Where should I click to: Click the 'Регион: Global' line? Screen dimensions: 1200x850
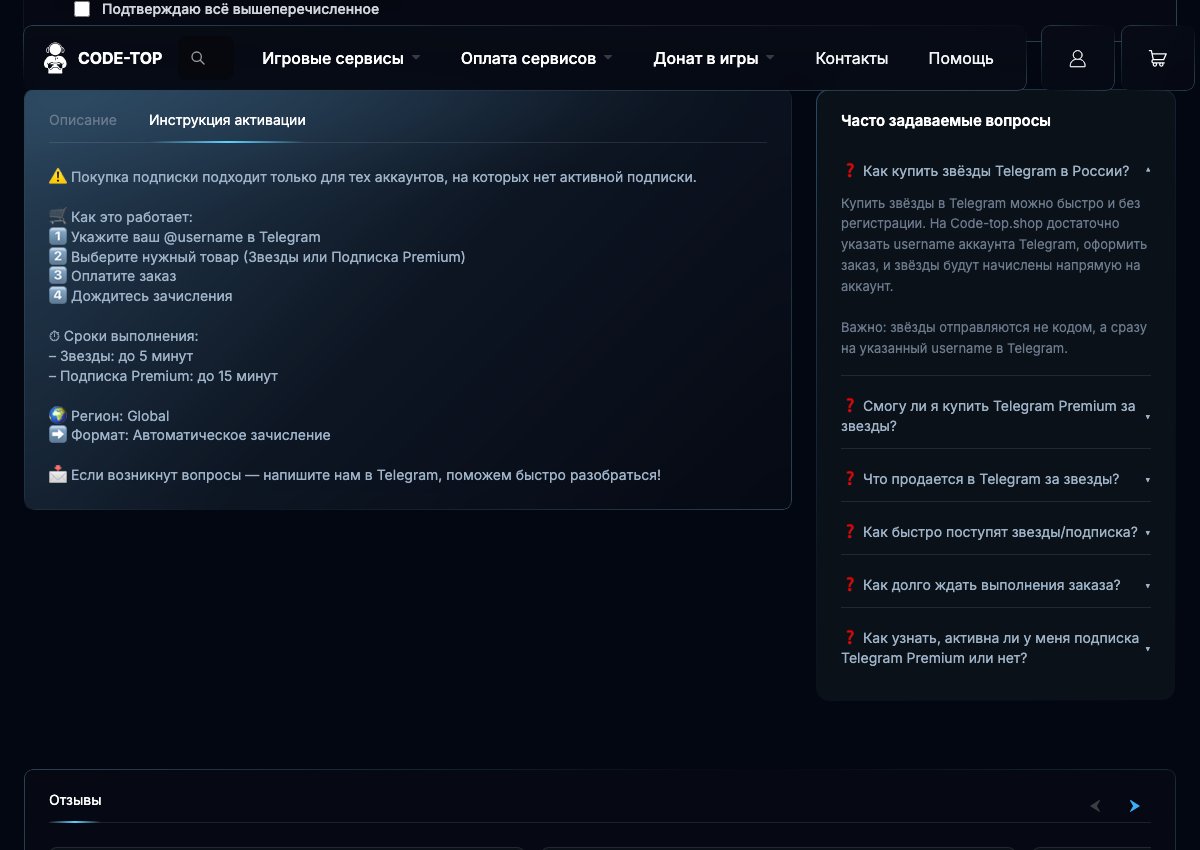coord(109,416)
